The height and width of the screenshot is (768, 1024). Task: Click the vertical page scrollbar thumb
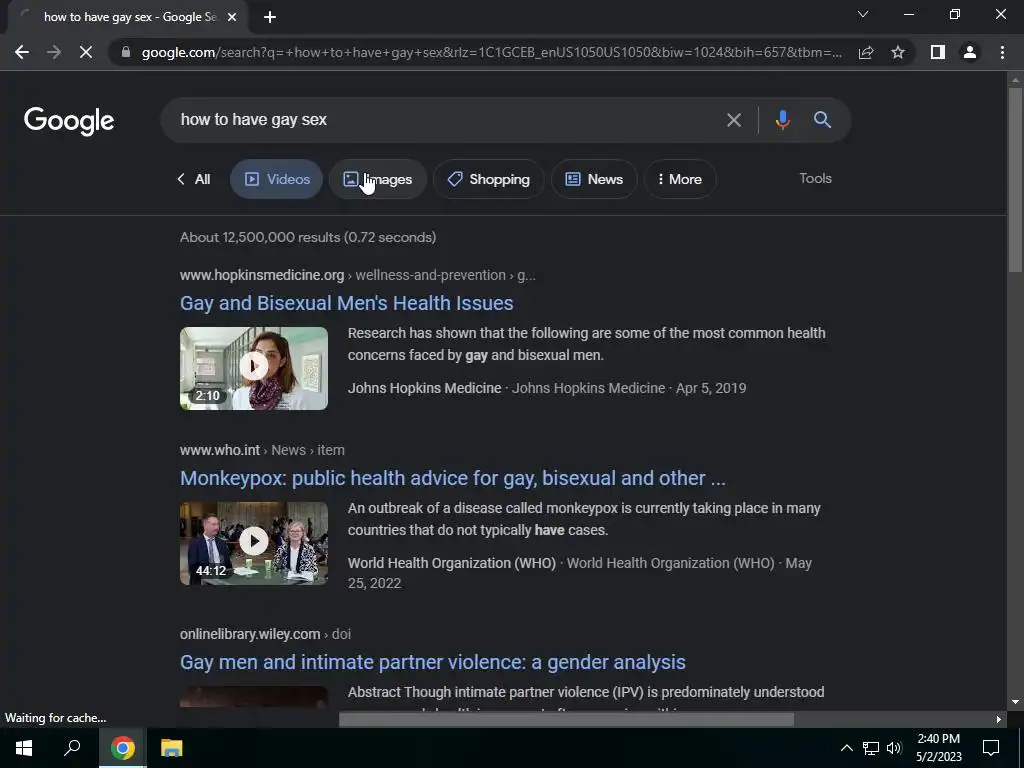click(1015, 180)
